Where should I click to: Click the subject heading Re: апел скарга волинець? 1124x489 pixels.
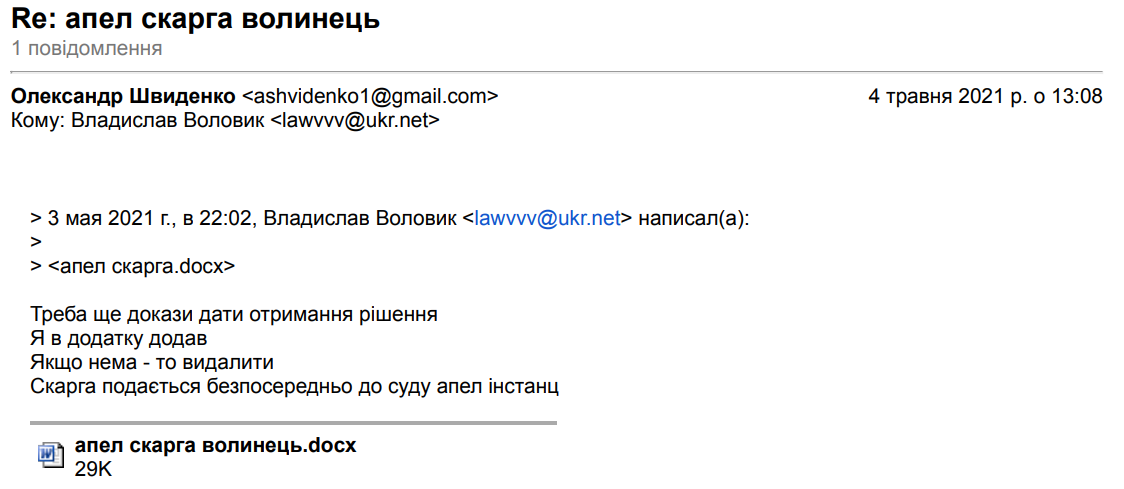195,19
